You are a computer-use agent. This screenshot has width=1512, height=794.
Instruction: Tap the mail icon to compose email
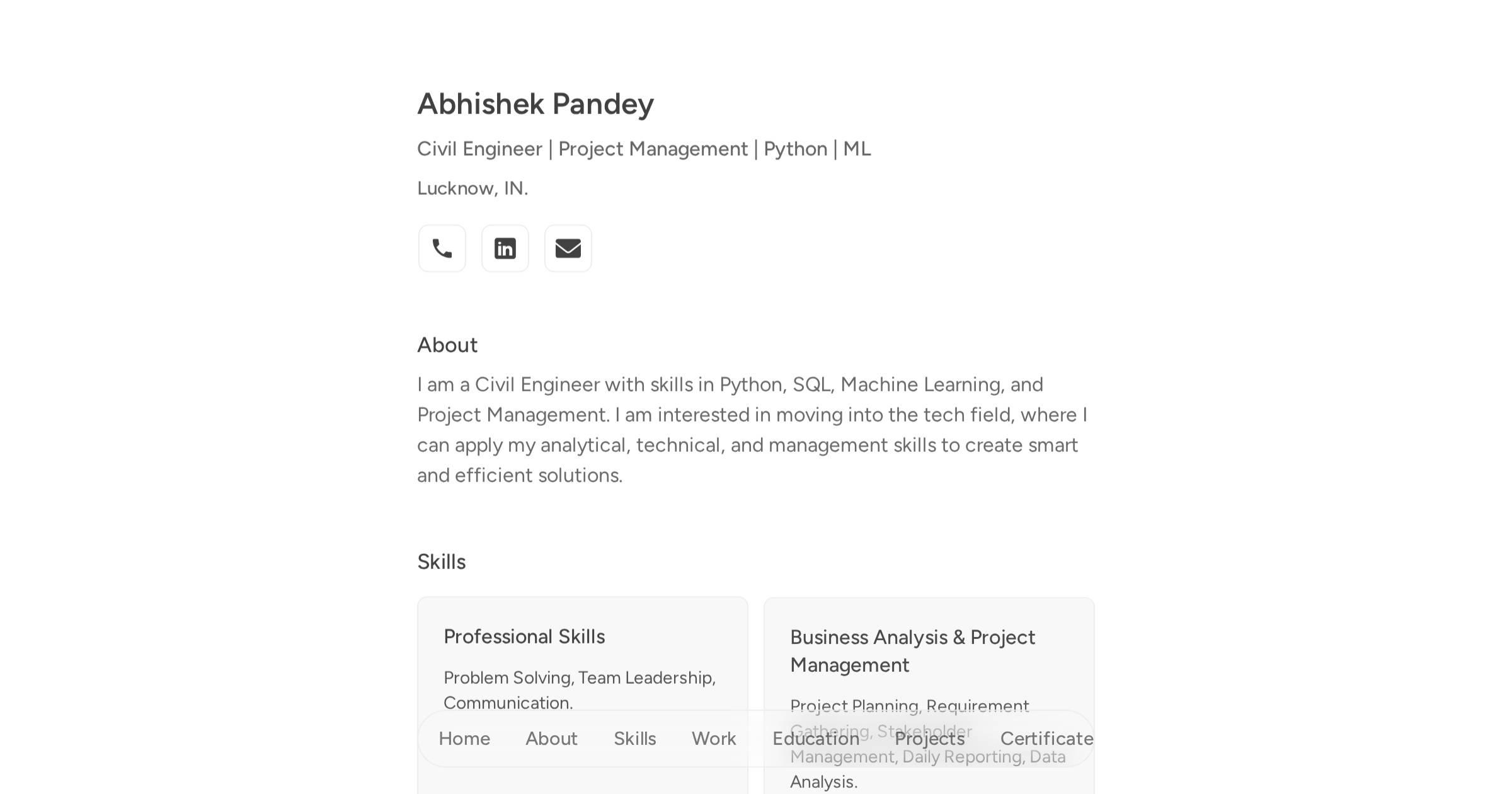(568, 248)
